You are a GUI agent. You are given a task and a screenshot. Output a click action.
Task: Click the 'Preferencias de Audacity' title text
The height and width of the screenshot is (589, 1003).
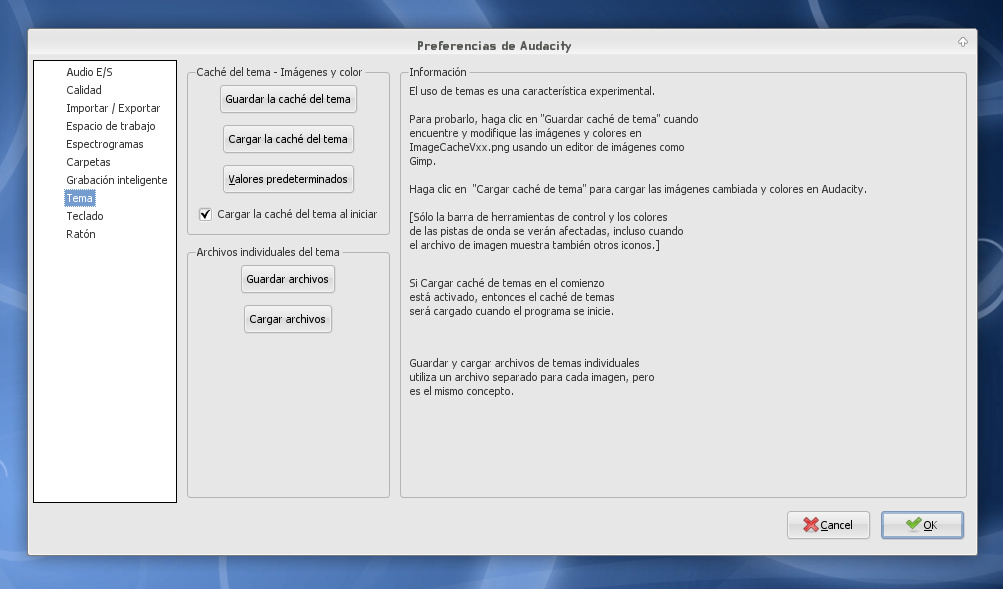pyautogui.click(x=494, y=45)
